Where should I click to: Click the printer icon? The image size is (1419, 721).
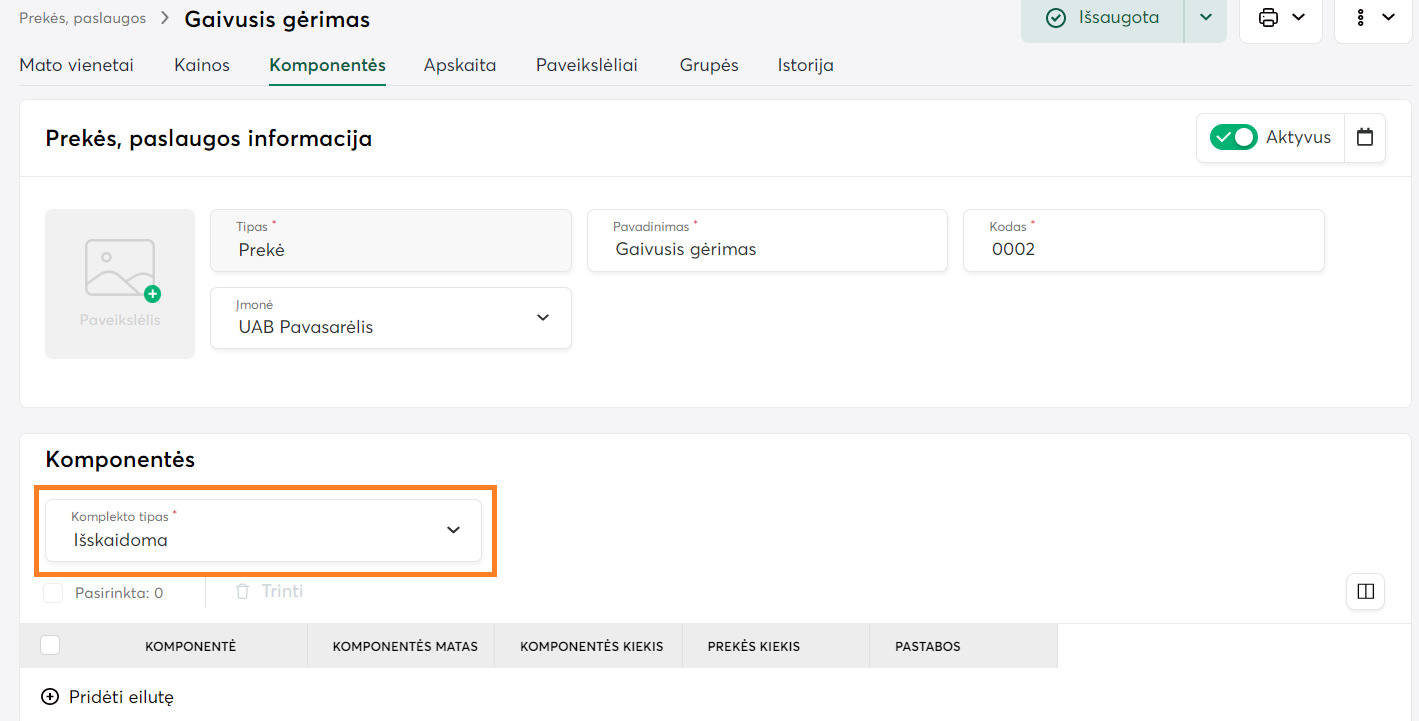tap(1269, 17)
